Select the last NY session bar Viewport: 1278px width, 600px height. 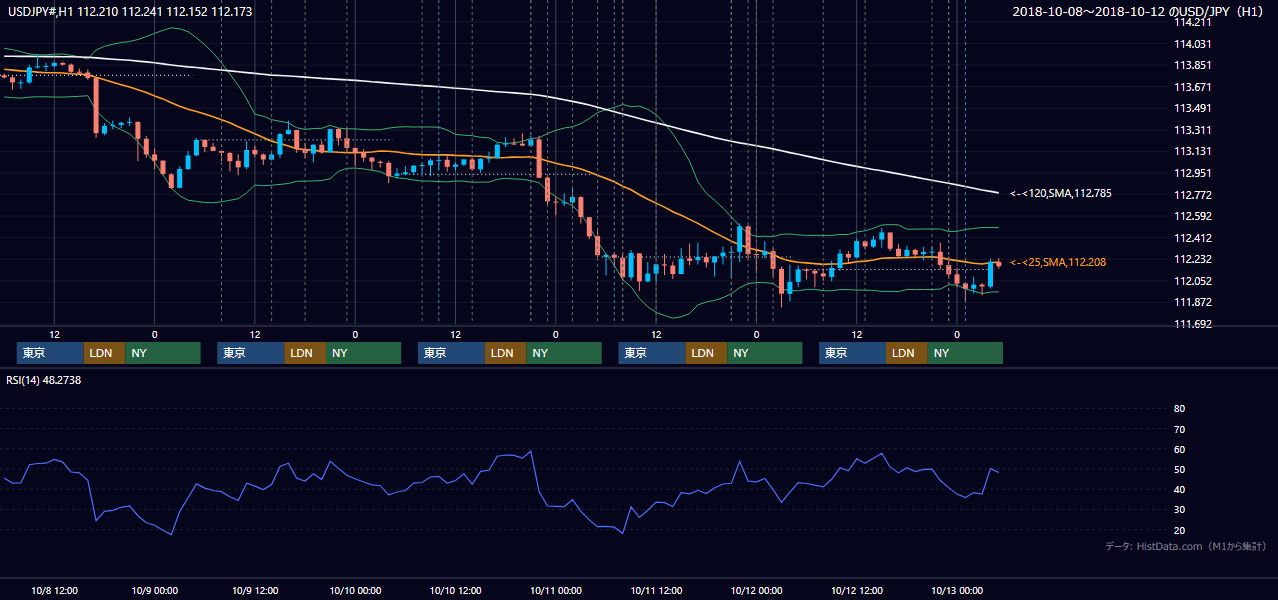965,353
